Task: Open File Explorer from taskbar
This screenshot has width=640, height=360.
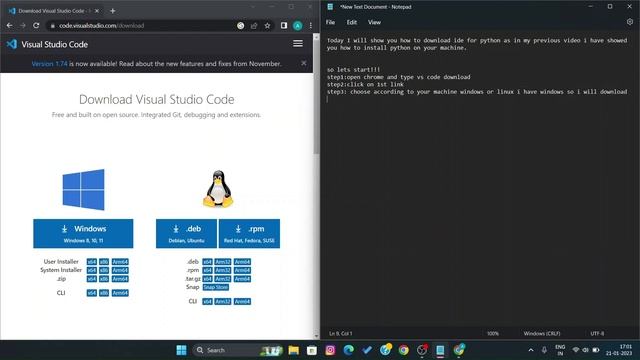Action: (293, 350)
